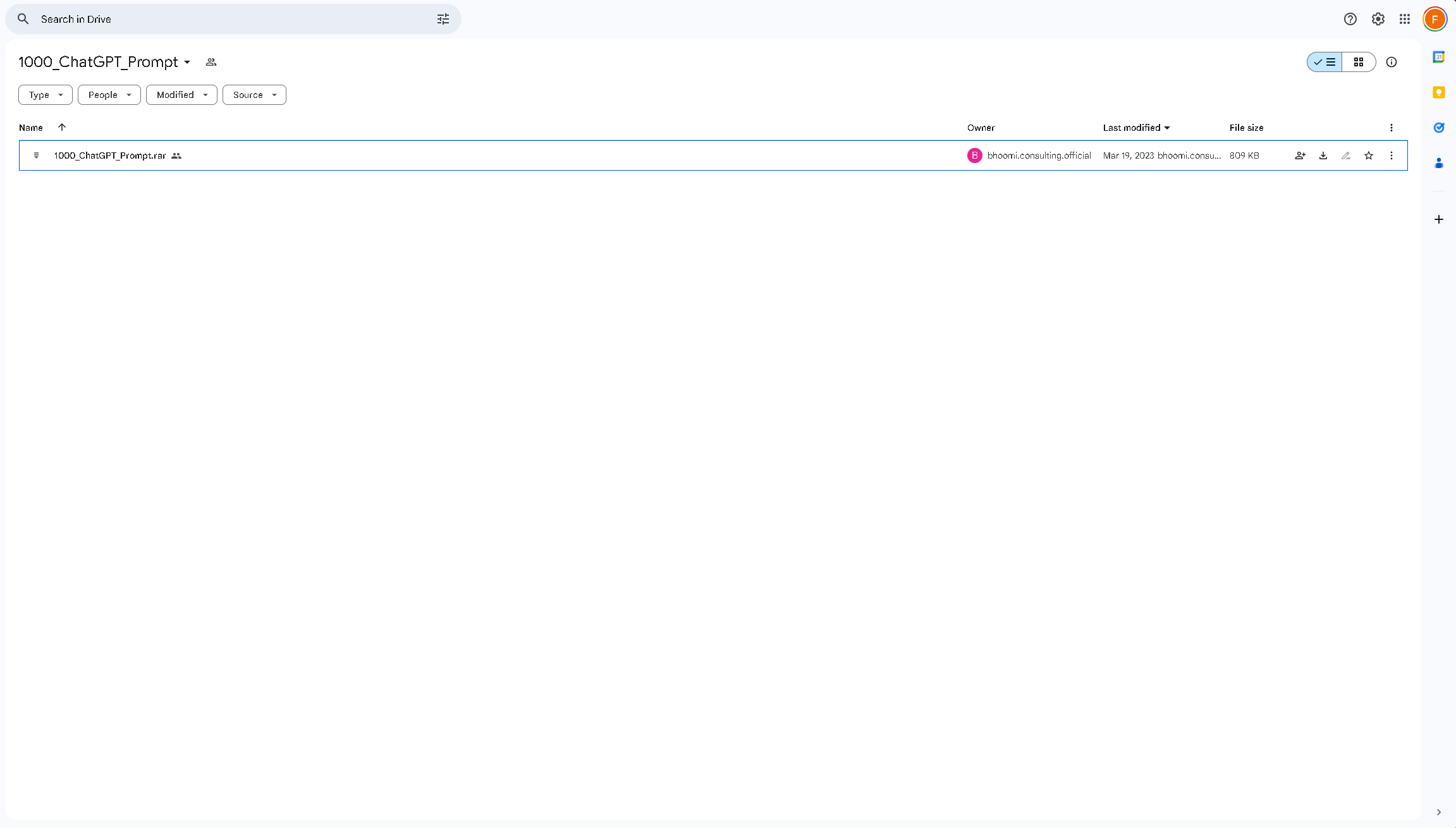Viewport: 1456px width, 828px height.
Task: Expand the Source filter
Action: pyautogui.click(x=254, y=95)
